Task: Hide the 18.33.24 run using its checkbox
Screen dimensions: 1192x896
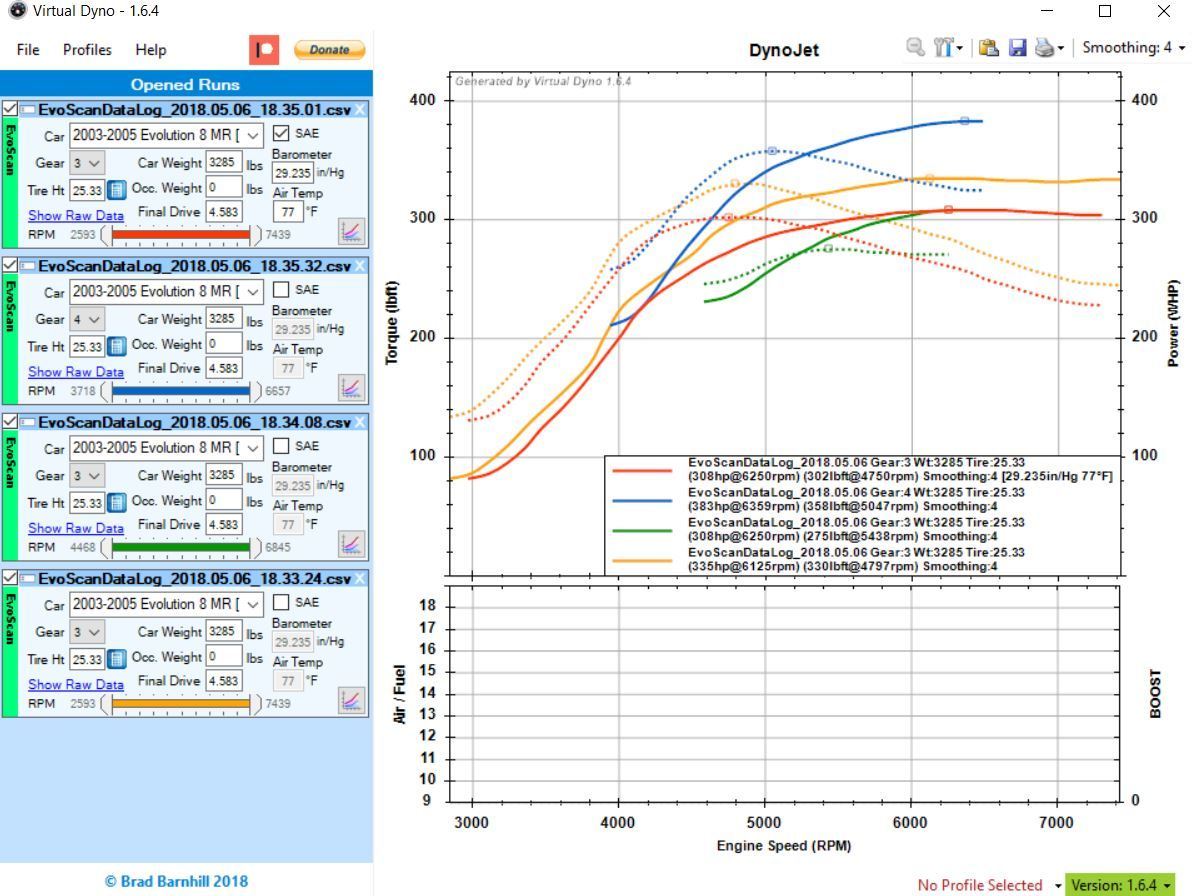Action: pyautogui.click(x=10, y=579)
